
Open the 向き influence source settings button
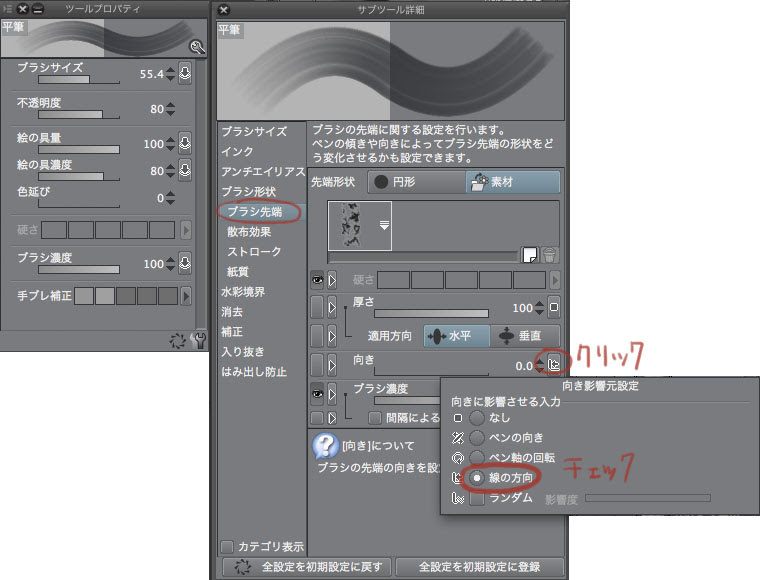tap(554, 363)
